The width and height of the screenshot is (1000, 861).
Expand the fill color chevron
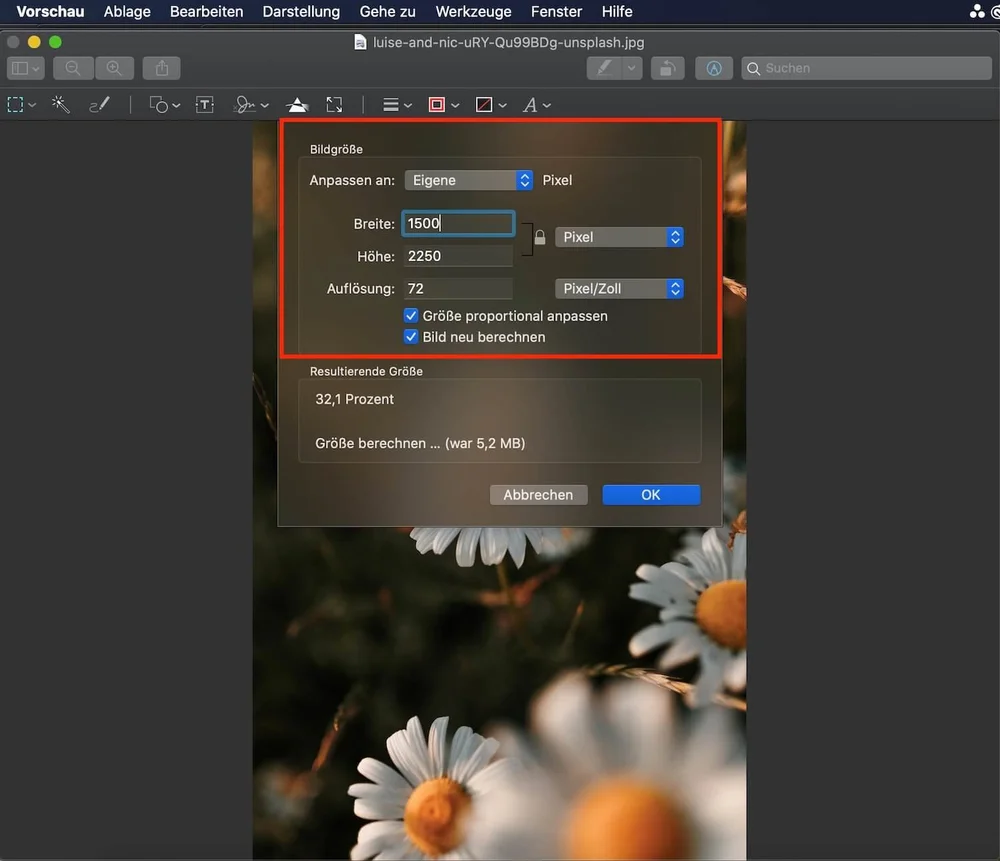503,105
